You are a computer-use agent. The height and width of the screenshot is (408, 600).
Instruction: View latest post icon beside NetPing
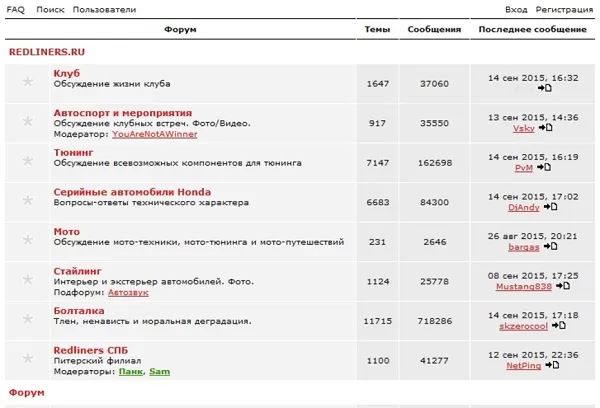[553, 365]
